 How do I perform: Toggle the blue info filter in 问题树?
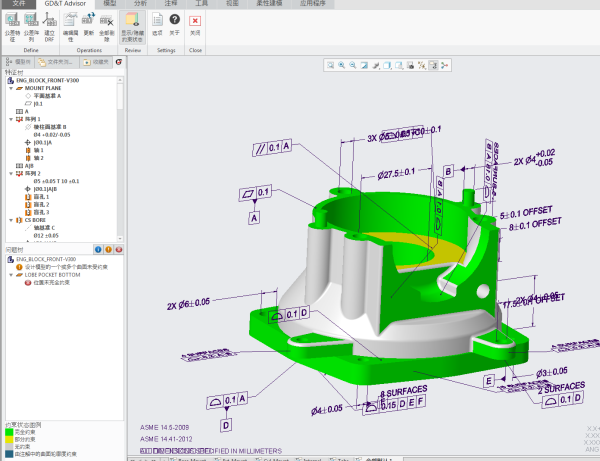(96, 249)
